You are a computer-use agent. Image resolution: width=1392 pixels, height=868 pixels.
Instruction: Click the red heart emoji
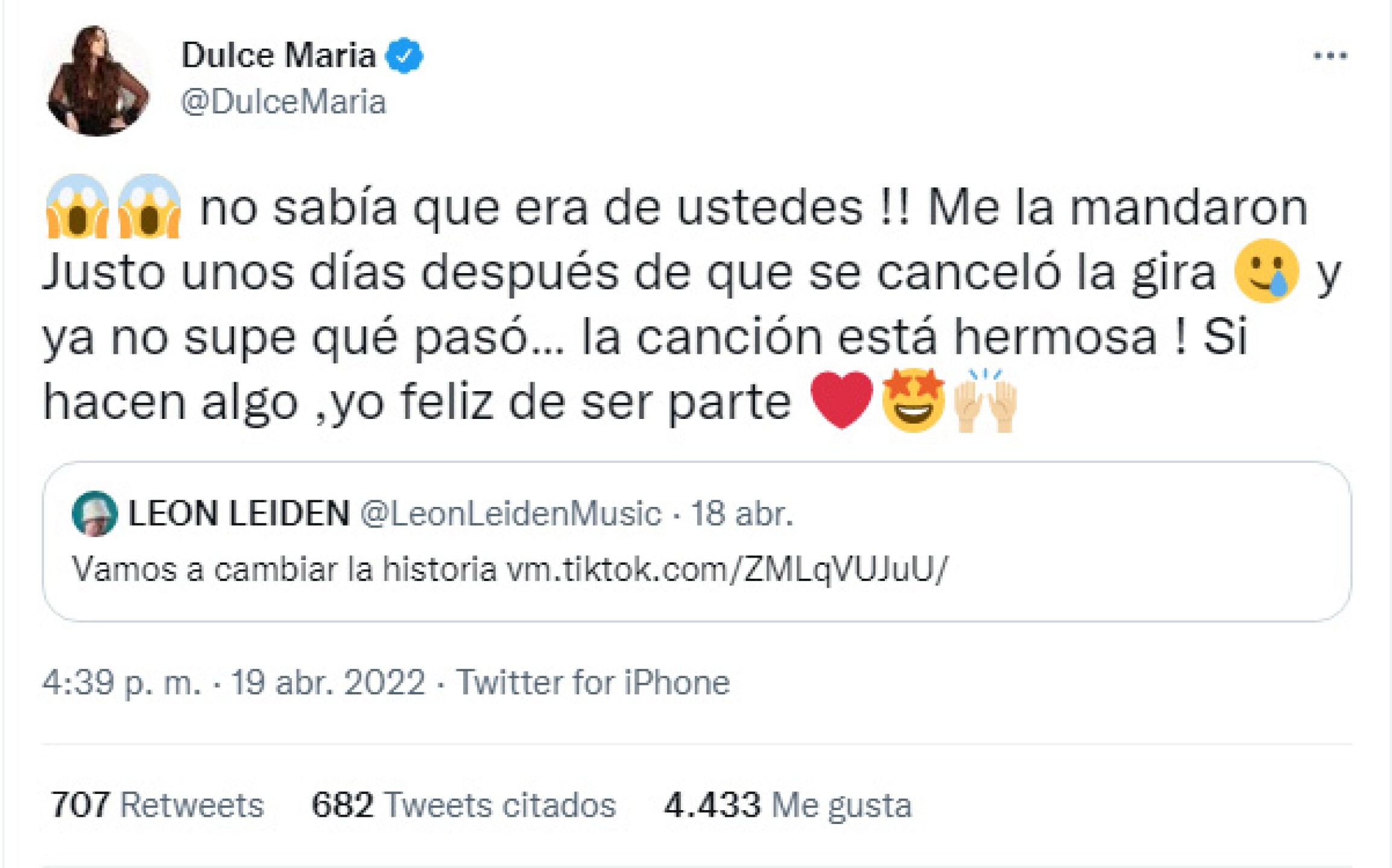[x=841, y=399]
